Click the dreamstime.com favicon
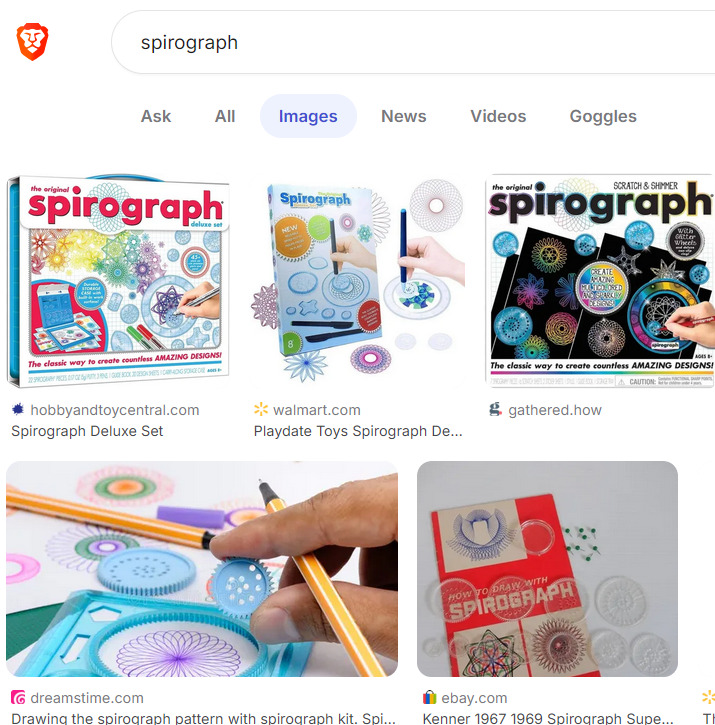 tap(18, 697)
